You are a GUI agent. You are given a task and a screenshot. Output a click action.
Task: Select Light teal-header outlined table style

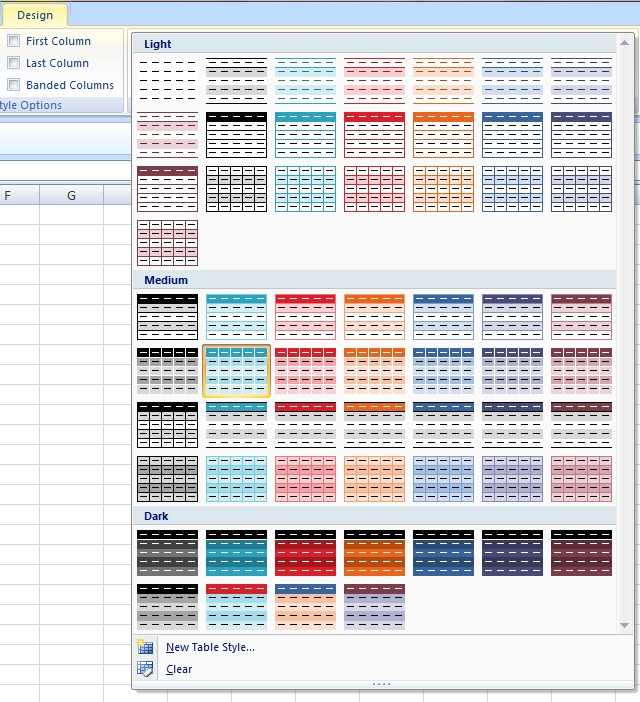click(305, 135)
